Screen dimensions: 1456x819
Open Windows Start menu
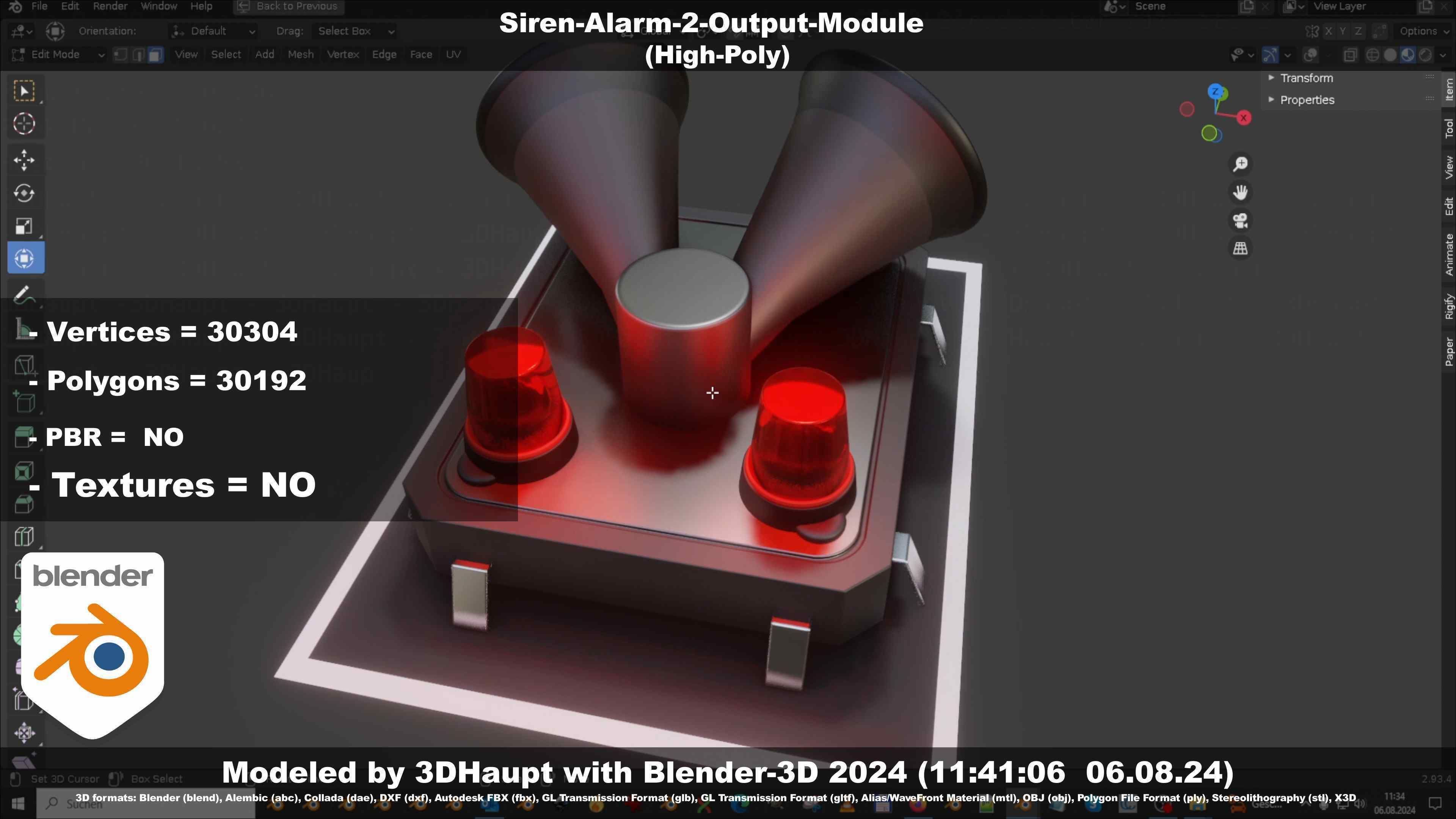17,803
